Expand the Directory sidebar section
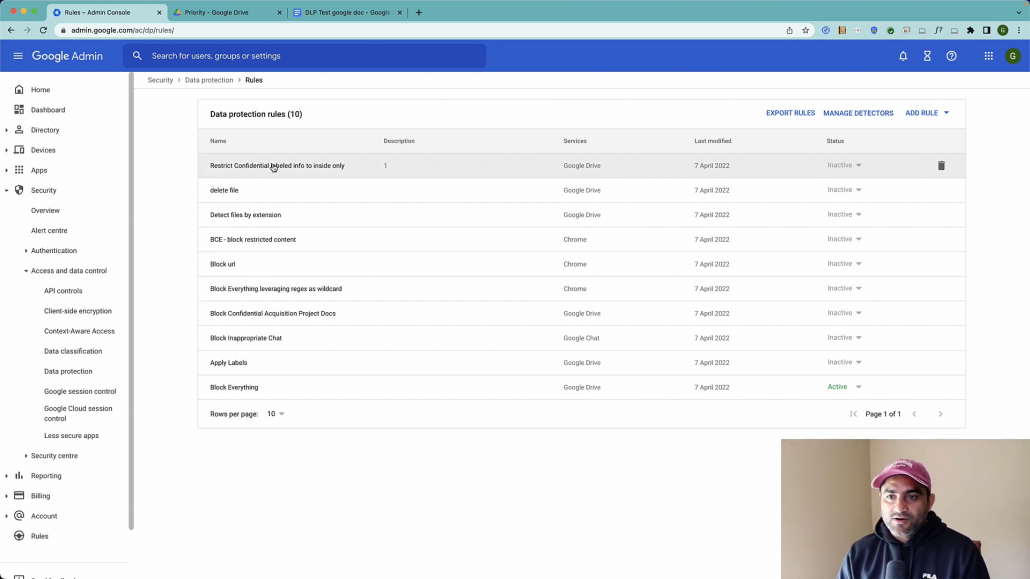 coord(7,130)
